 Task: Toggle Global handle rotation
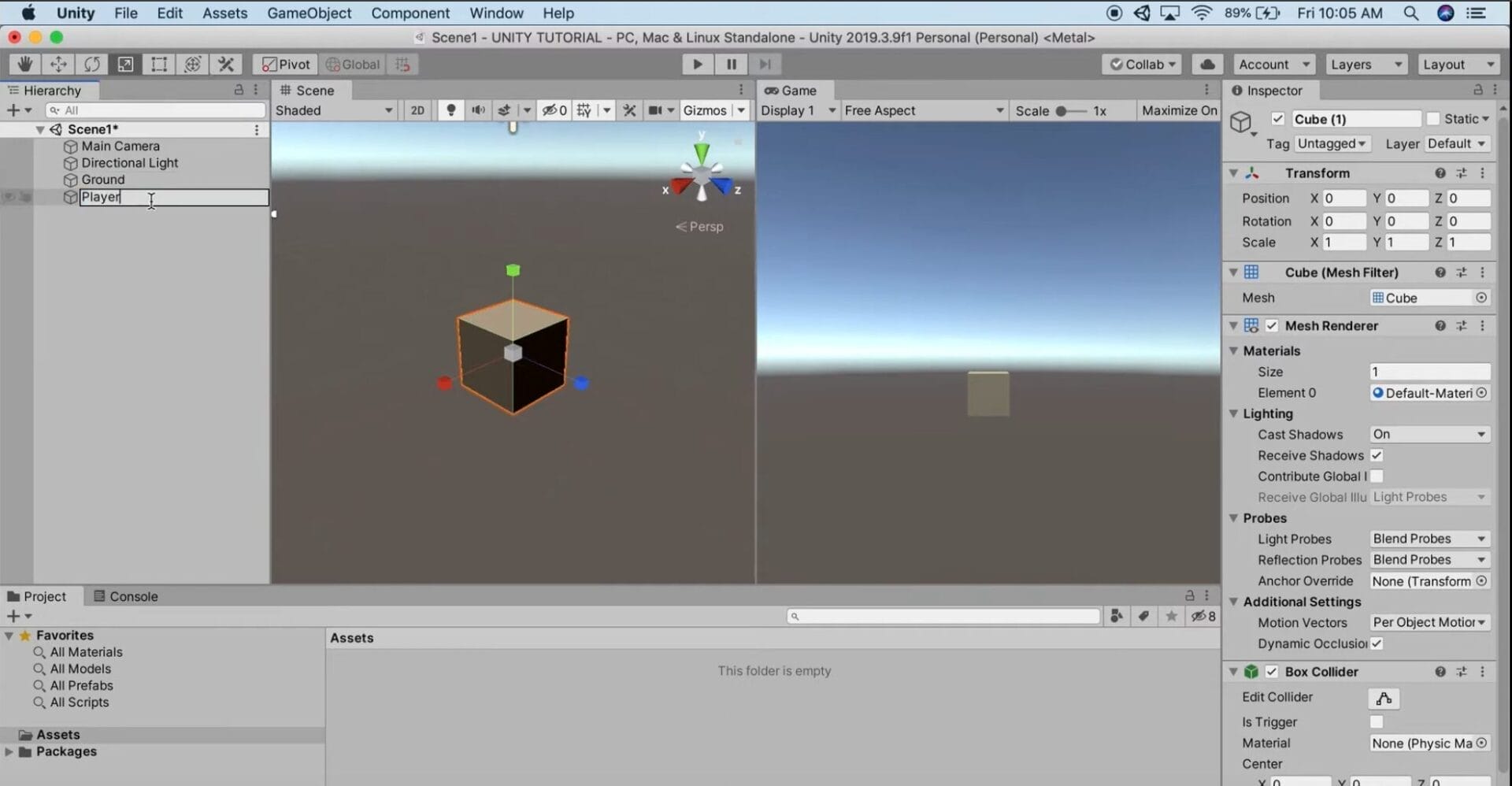(353, 65)
